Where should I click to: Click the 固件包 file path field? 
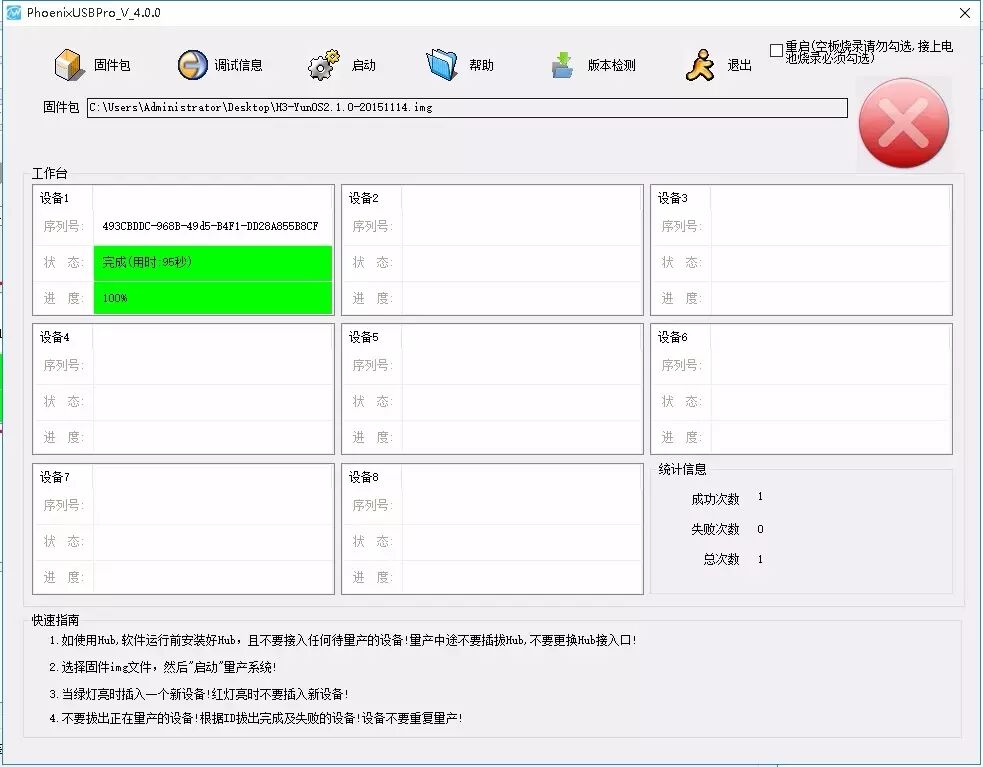tap(466, 107)
